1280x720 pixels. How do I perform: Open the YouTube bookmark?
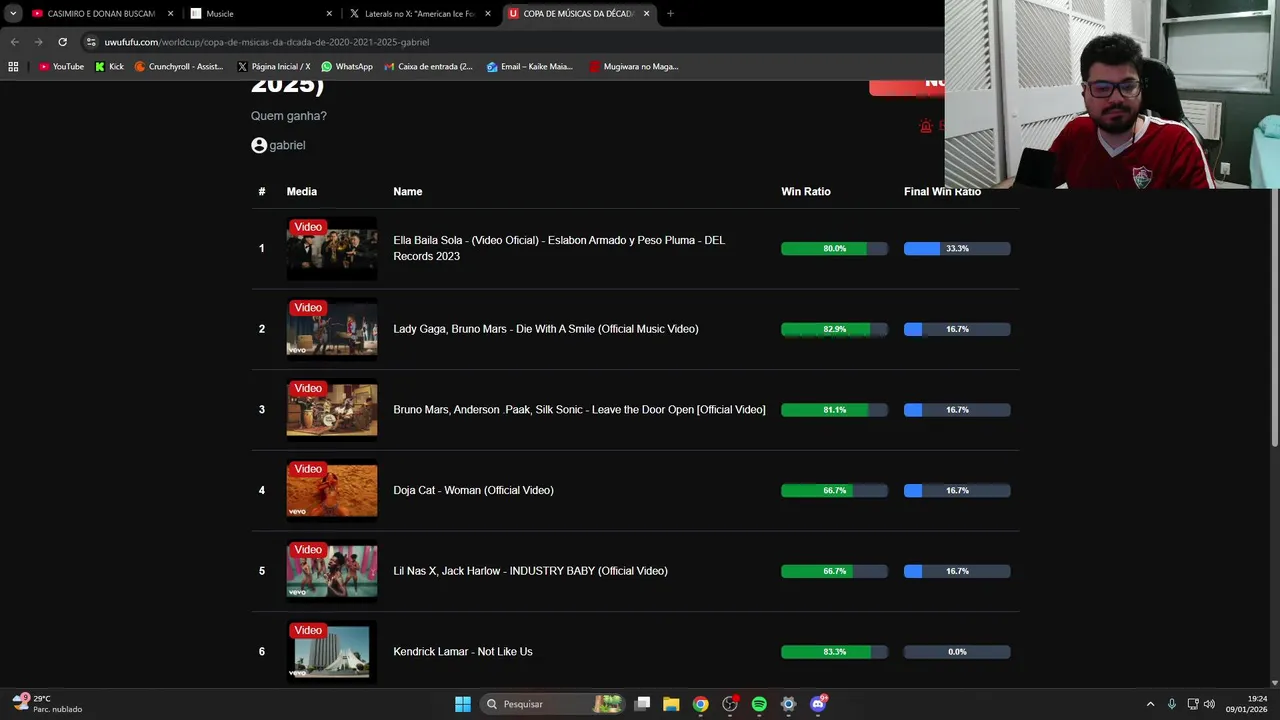tap(61, 67)
